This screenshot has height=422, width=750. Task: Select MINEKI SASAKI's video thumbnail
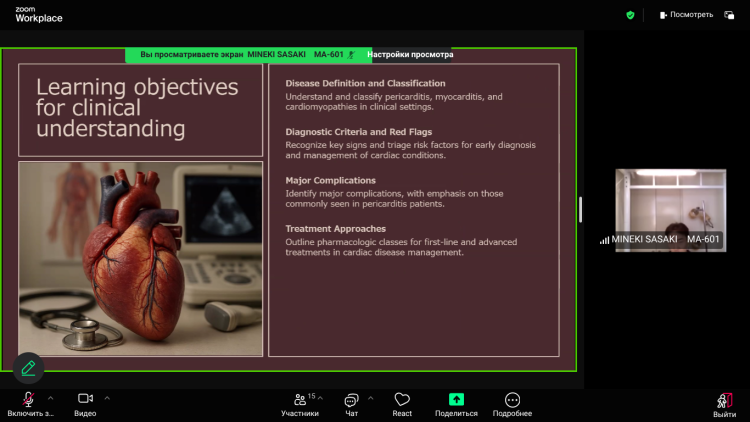[x=670, y=209]
